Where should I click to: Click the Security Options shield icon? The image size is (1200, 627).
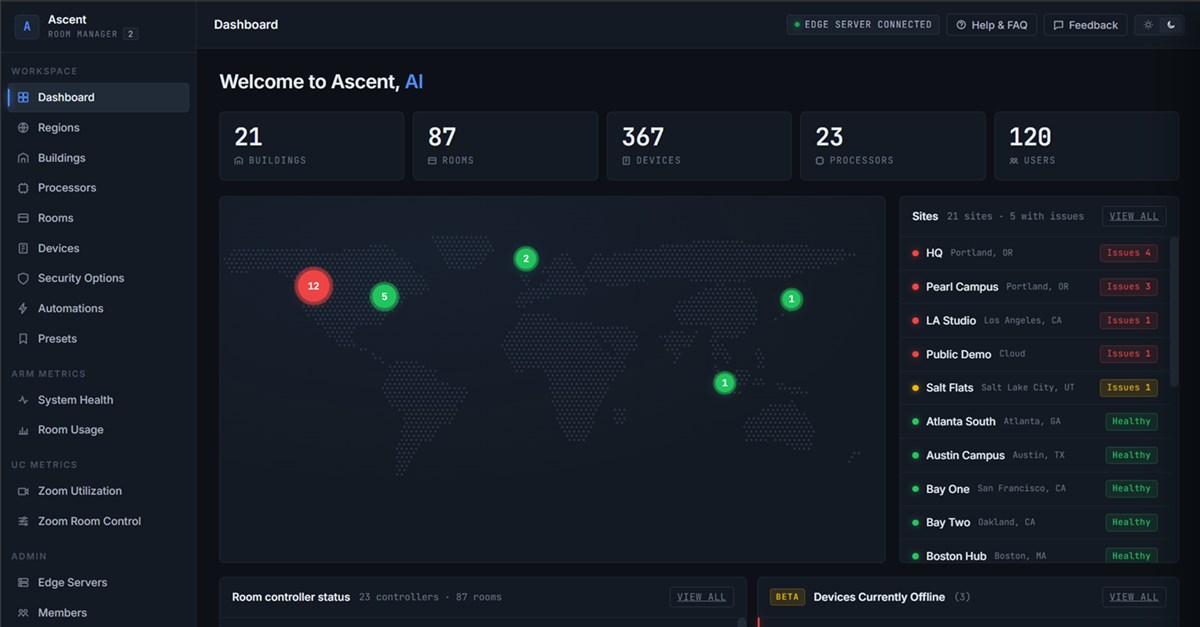click(24, 278)
